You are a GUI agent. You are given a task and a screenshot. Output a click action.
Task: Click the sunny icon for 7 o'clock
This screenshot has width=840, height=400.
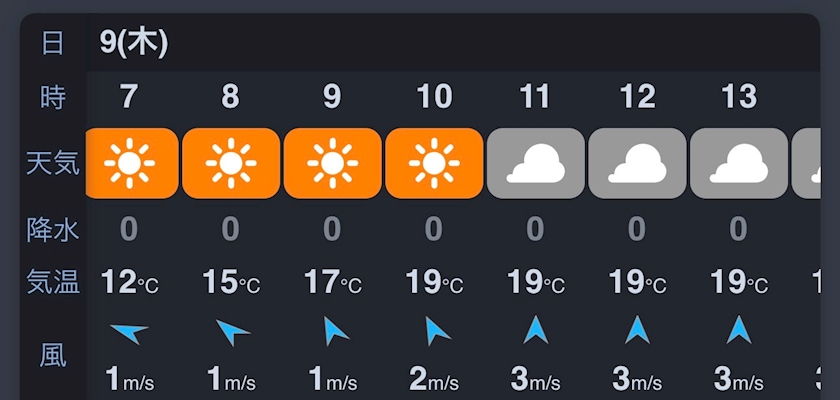click(x=130, y=163)
